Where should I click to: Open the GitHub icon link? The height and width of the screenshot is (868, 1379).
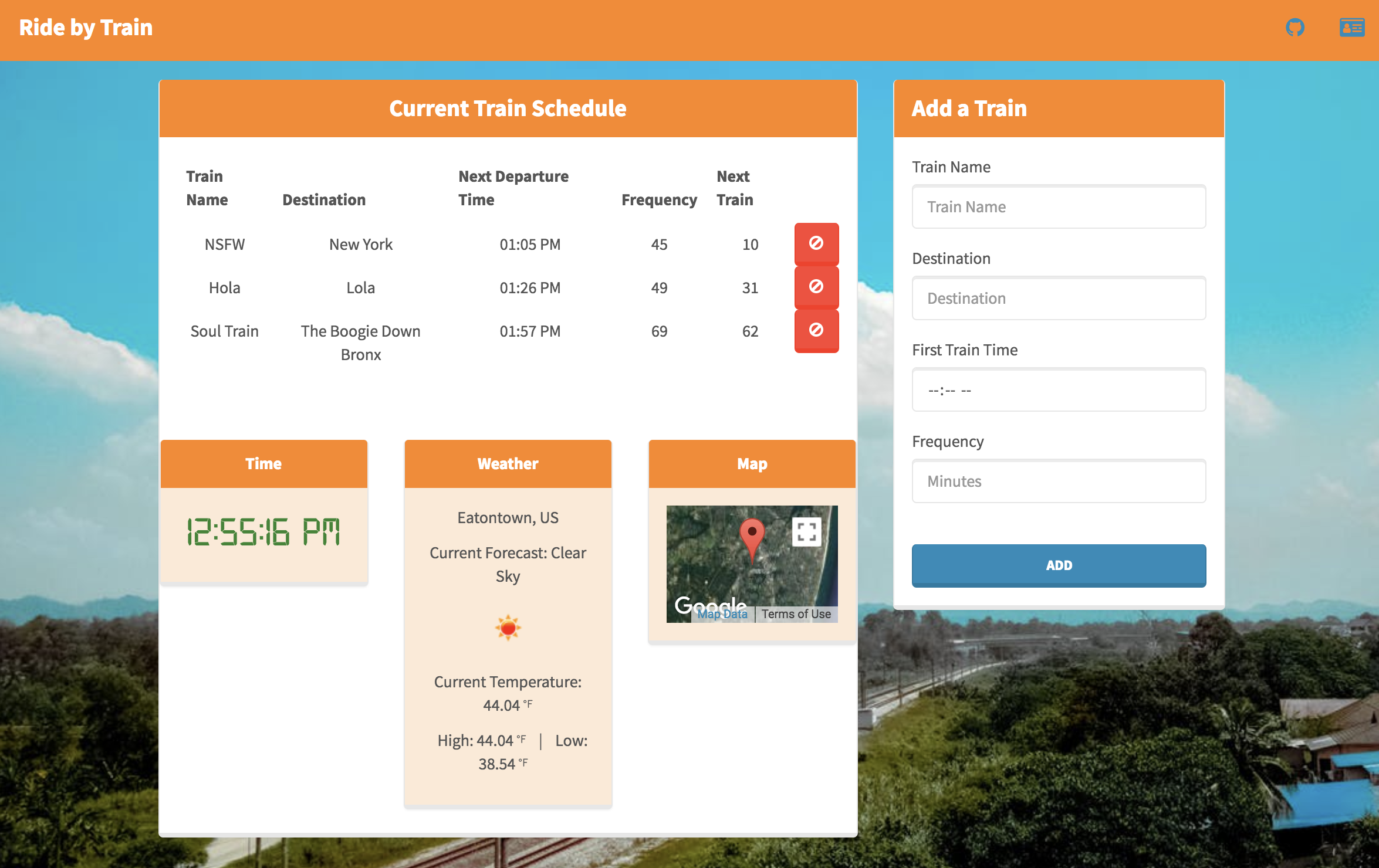pyautogui.click(x=1294, y=28)
